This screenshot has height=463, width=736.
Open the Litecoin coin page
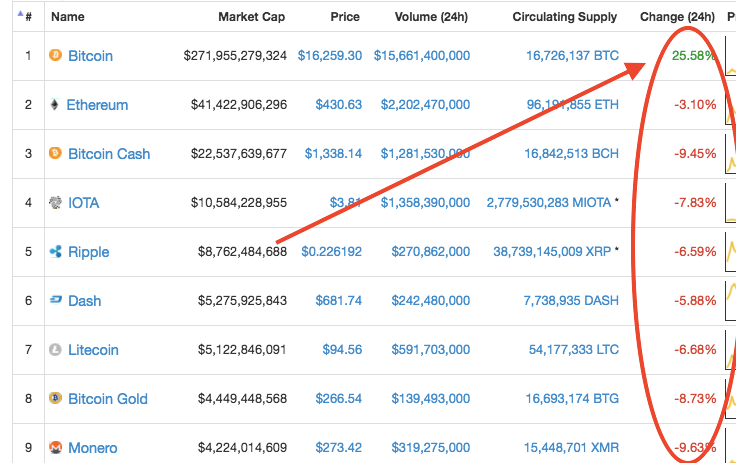[93, 350]
